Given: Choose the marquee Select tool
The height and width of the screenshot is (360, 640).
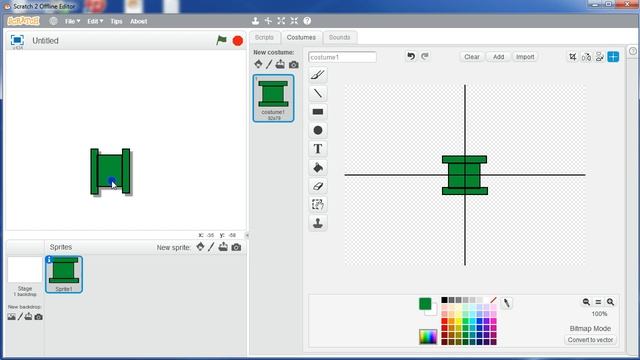Looking at the screenshot, I should click(318, 204).
